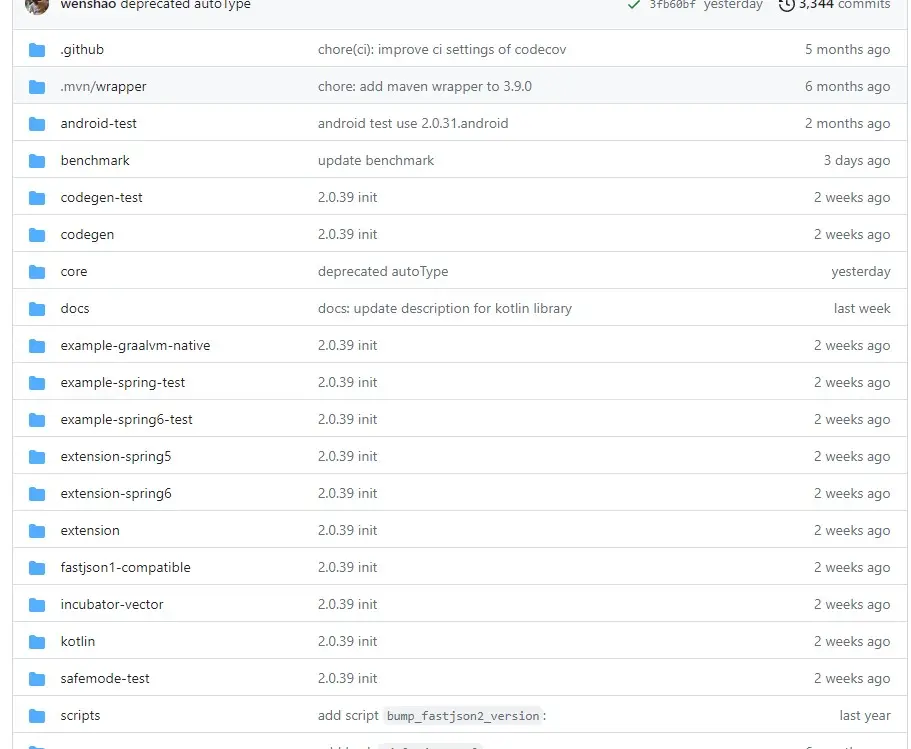The image size is (911, 749).
Task: Open the android-test folder
Action: (98, 124)
